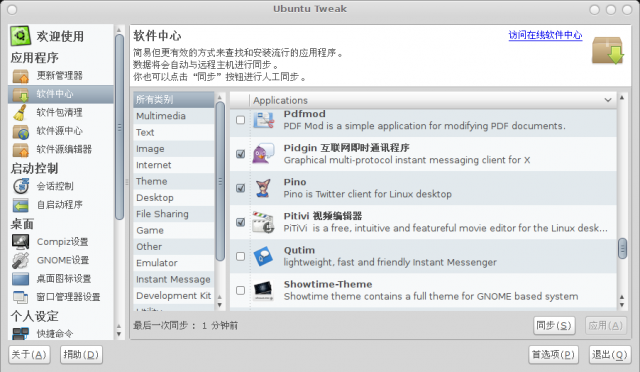The width and height of the screenshot is (640, 372).
Task: Click the left sidebar scrollbar thumb
Action: (119, 127)
